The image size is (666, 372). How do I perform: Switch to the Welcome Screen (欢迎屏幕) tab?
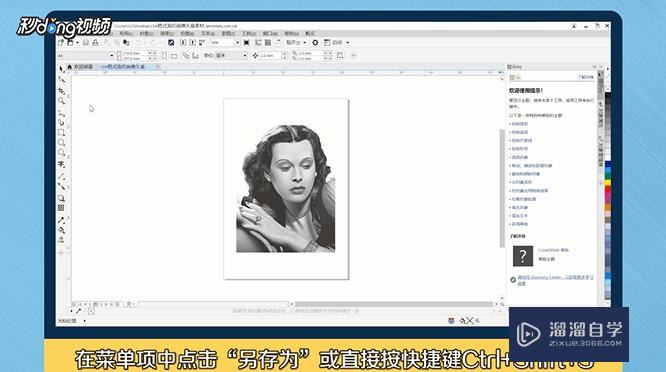(83, 67)
